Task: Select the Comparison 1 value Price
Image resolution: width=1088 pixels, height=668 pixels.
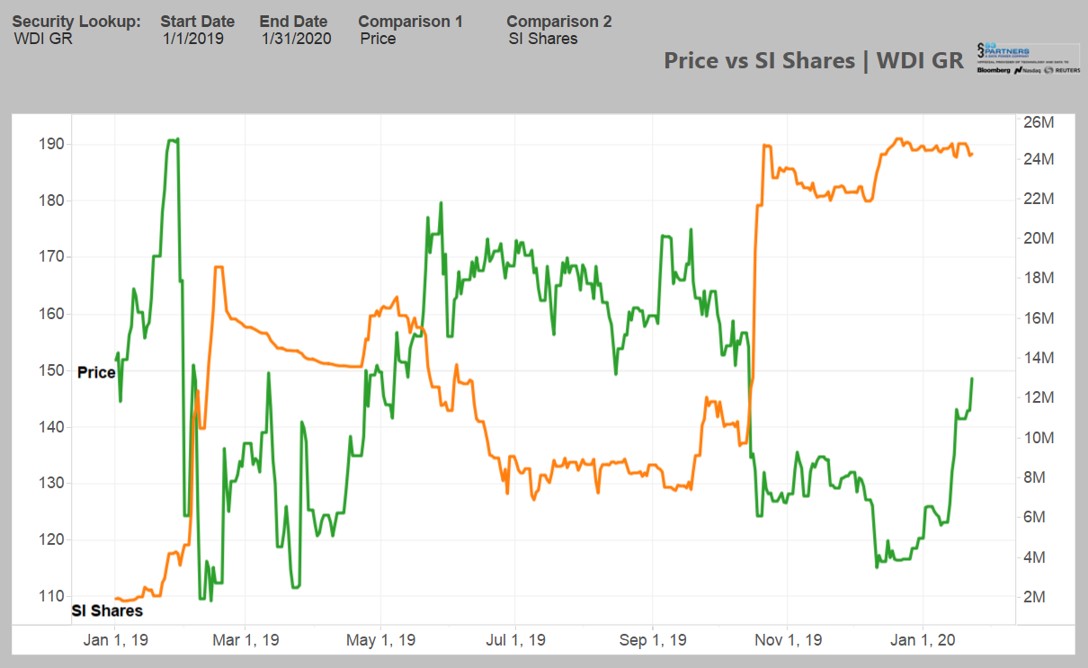Action: tap(378, 39)
